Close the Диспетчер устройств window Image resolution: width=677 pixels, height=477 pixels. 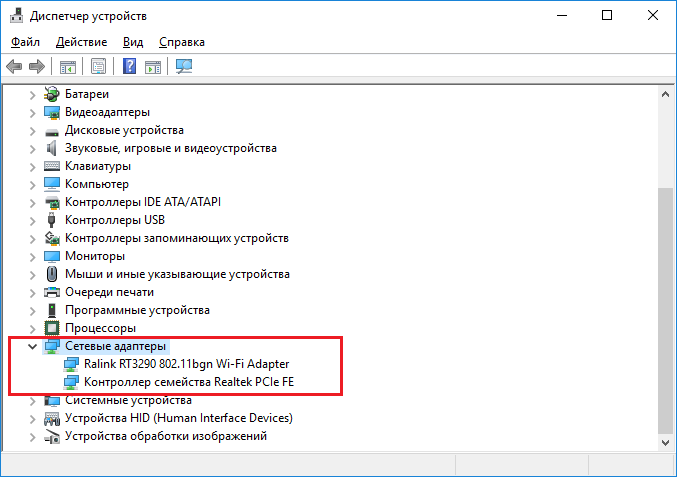pos(653,16)
